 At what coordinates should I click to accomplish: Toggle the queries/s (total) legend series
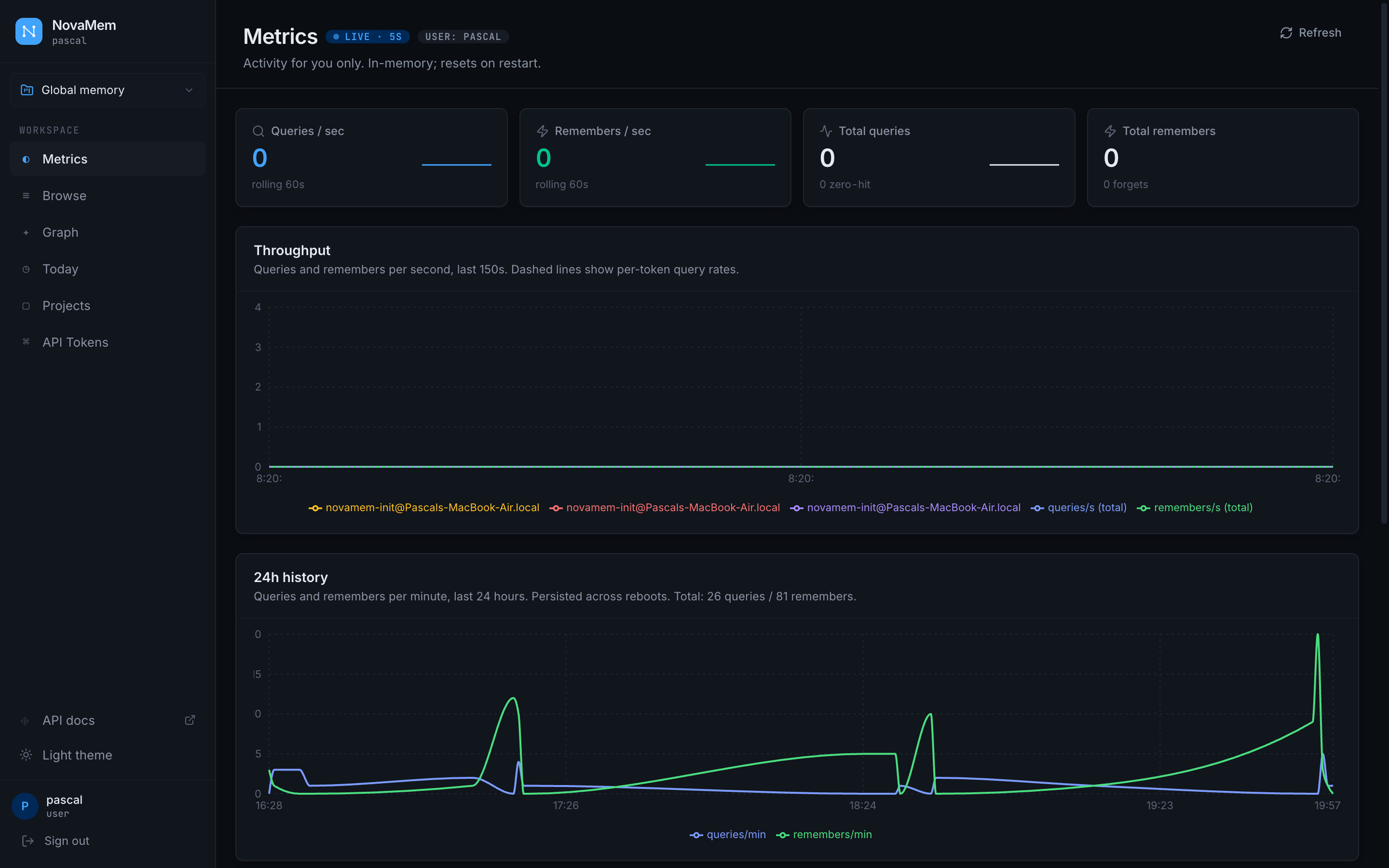pyautogui.click(x=1078, y=507)
